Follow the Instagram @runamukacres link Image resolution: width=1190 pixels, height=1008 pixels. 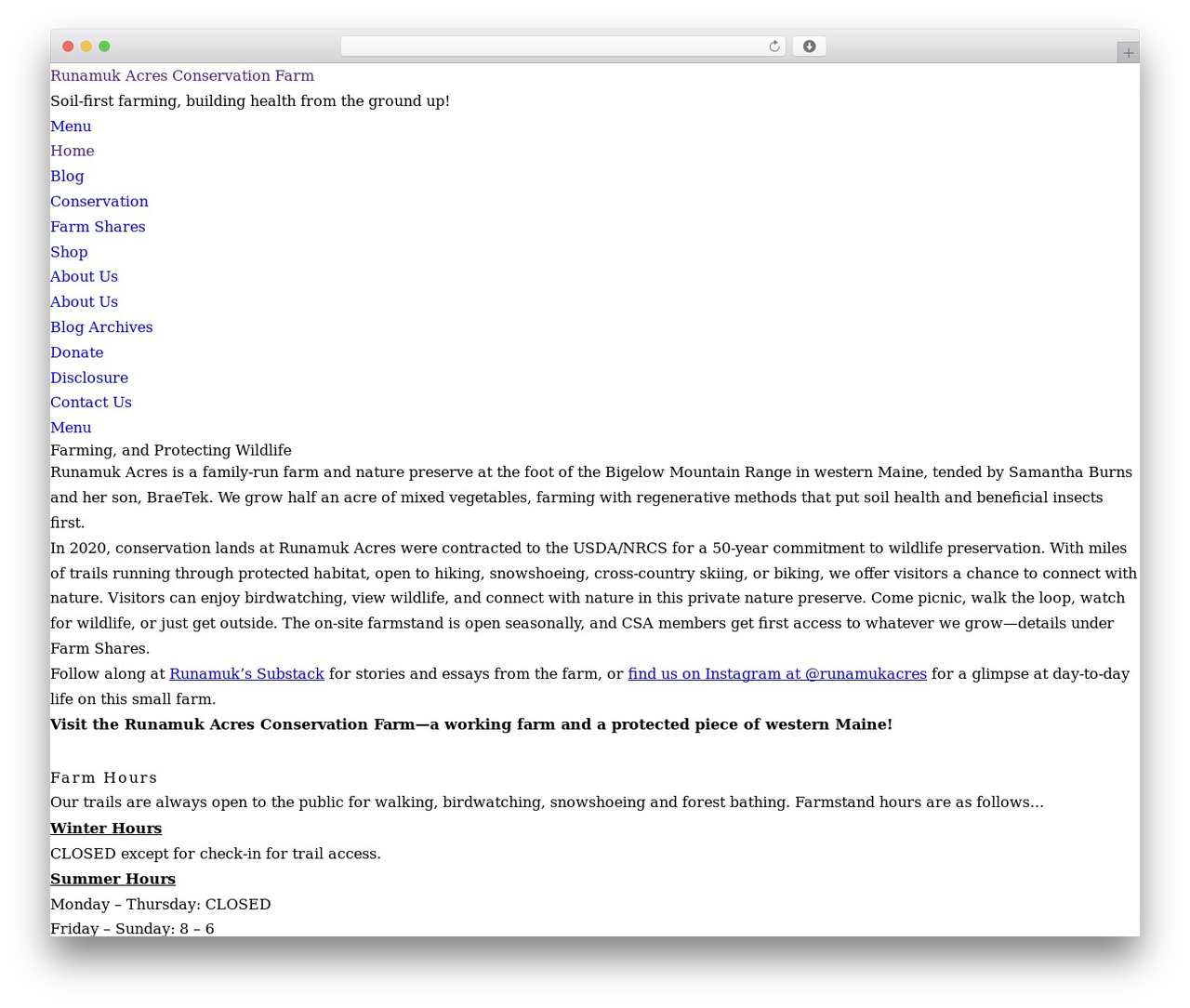777,674
